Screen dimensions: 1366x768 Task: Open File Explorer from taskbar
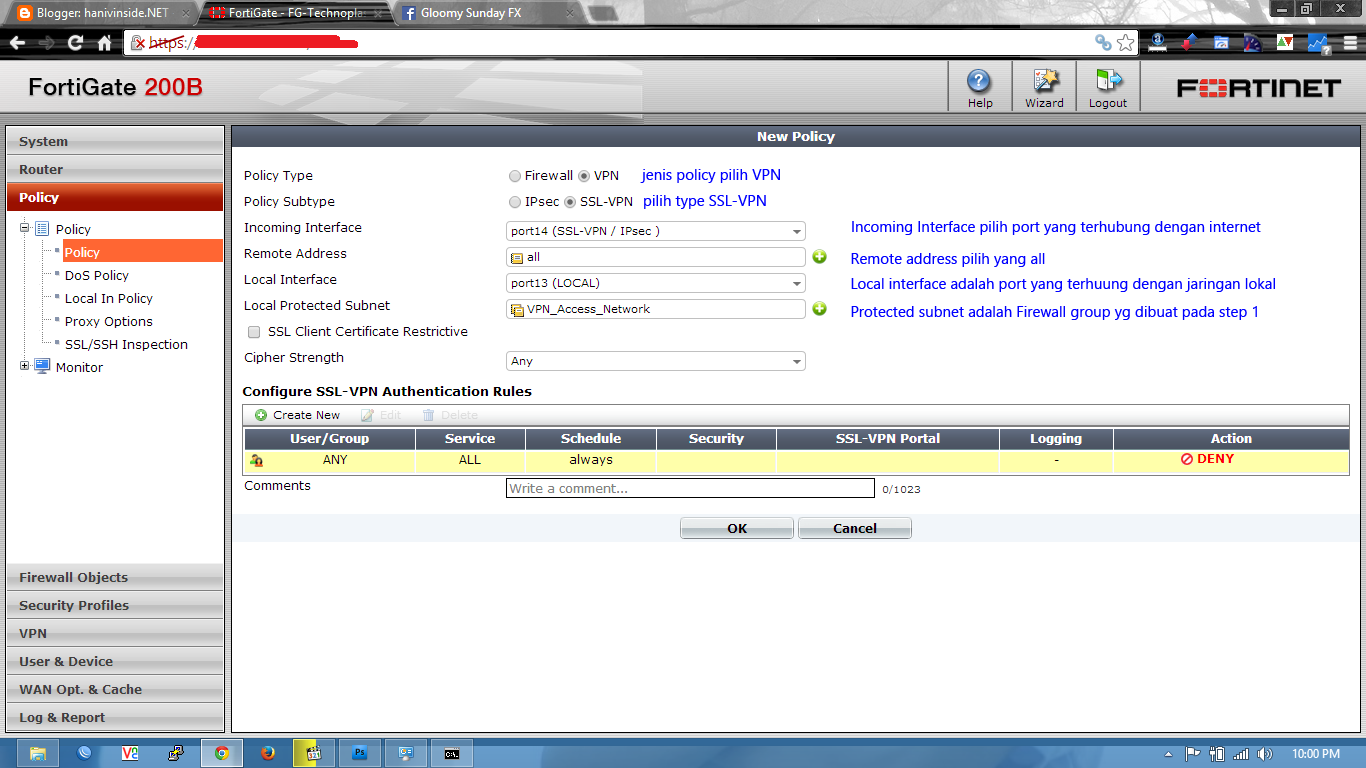coord(37,753)
